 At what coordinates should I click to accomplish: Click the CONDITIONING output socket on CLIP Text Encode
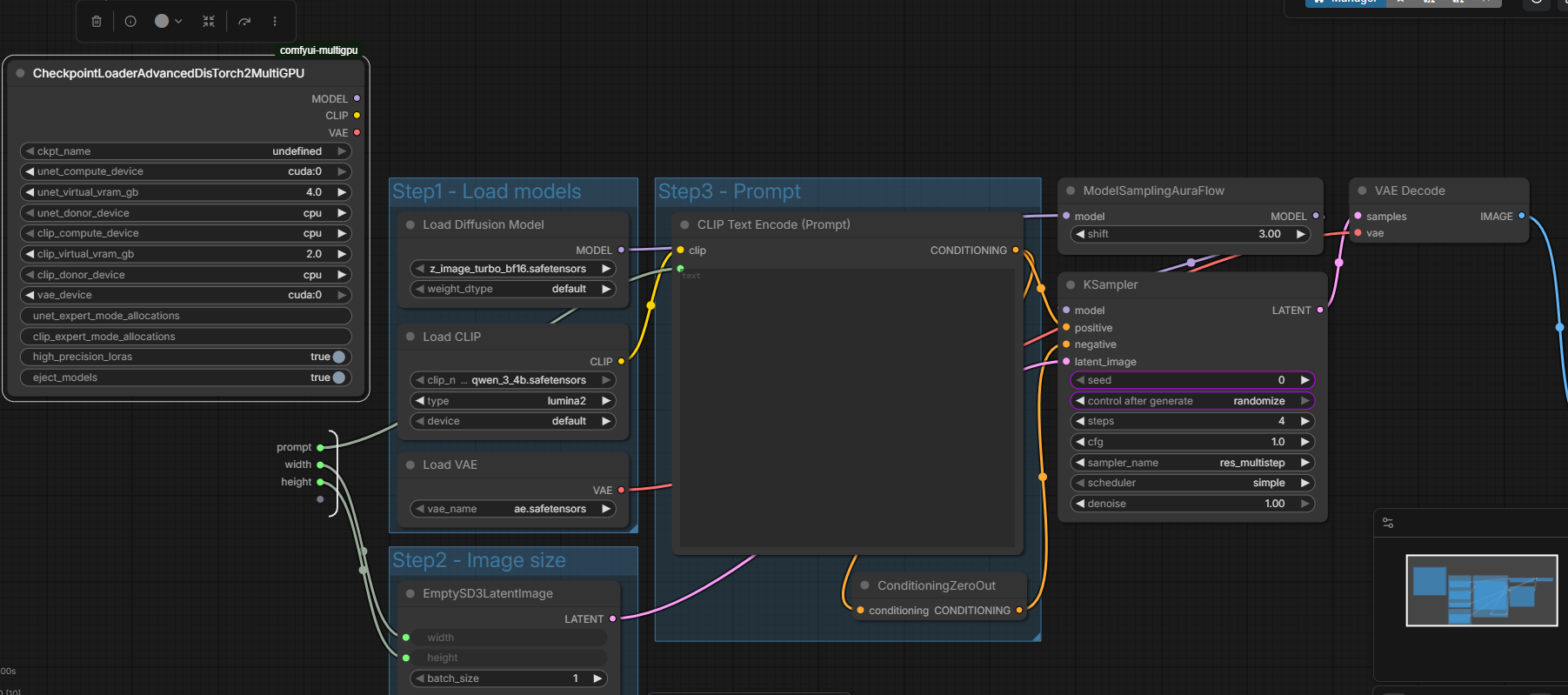pyautogui.click(x=1015, y=250)
